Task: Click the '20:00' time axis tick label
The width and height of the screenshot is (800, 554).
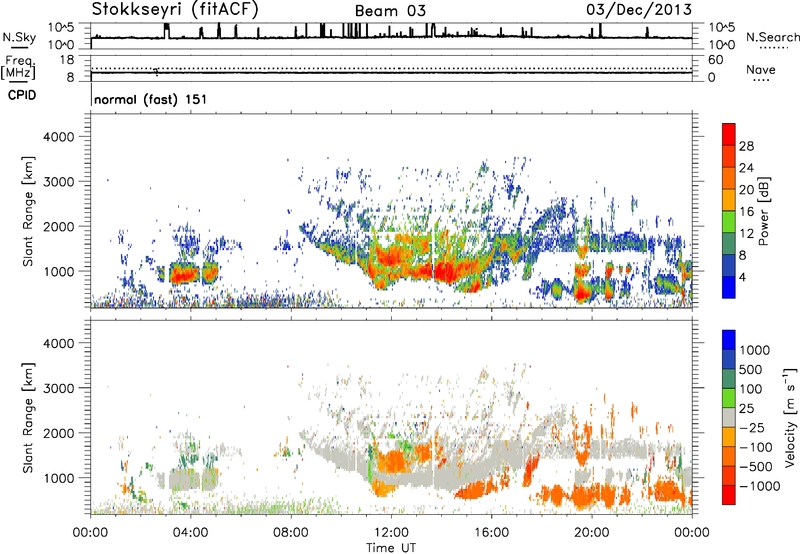Action: [x=592, y=533]
